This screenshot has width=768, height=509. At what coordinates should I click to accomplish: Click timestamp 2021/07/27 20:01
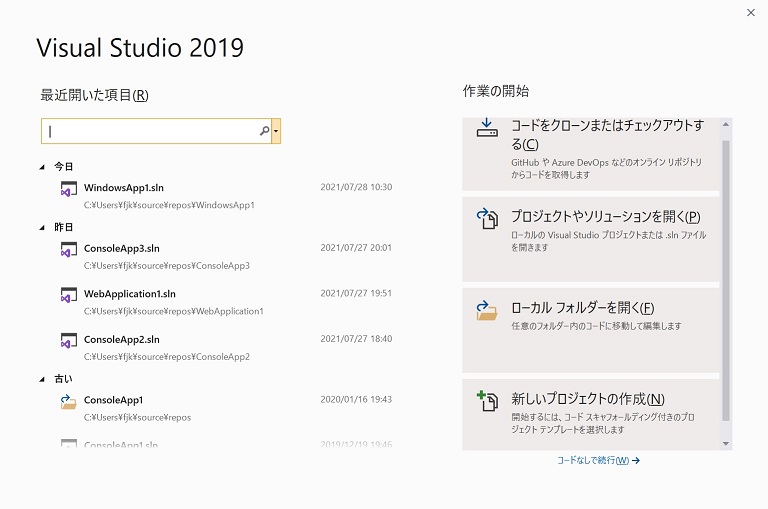(356, 248)
